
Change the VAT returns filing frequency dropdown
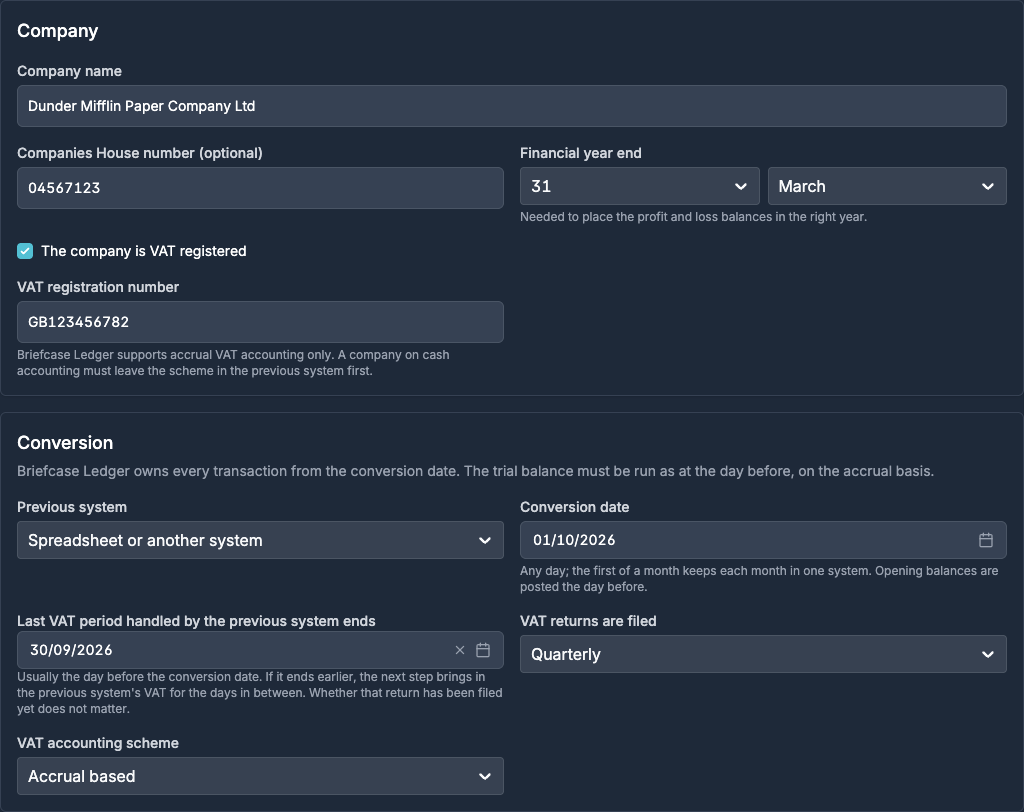[x=763, y=654]
